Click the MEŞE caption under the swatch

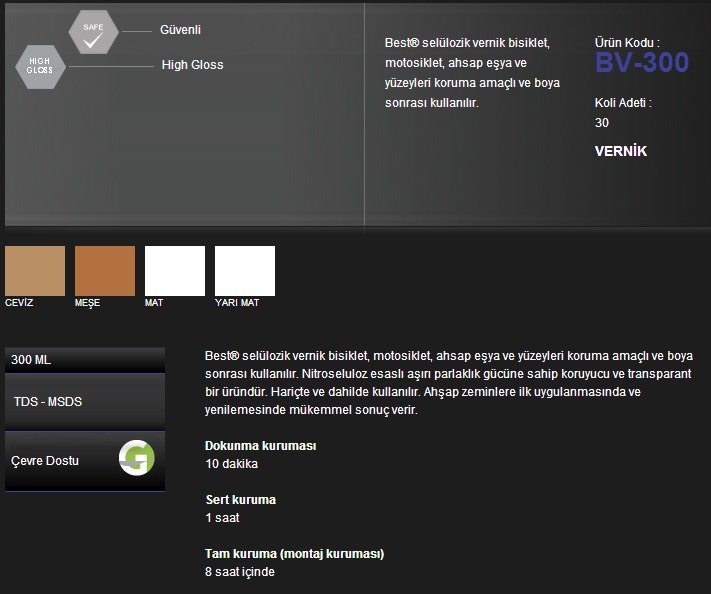88,303
